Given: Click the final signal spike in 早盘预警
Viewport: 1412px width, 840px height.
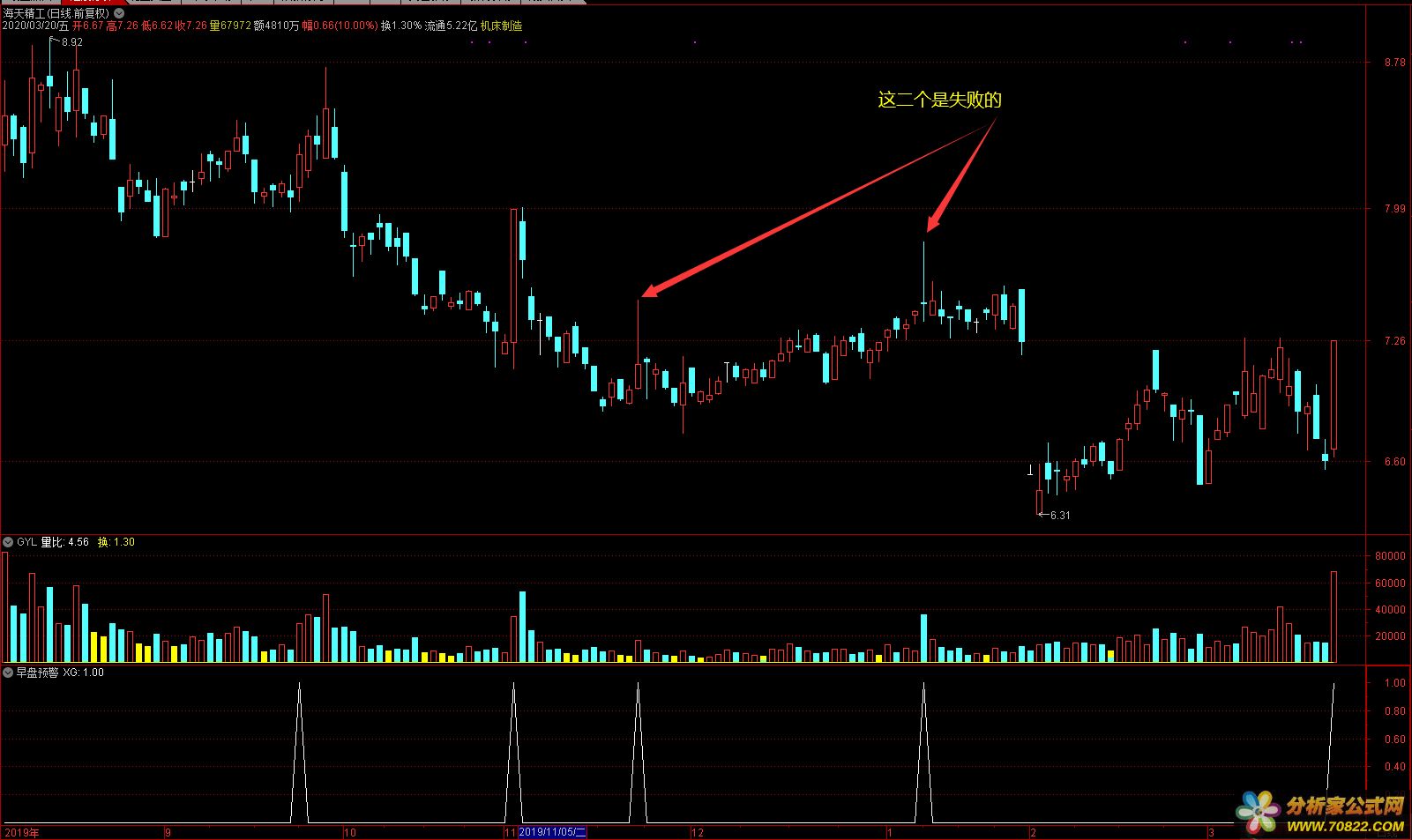Looking at the screenshot, I should point(1334,684).
